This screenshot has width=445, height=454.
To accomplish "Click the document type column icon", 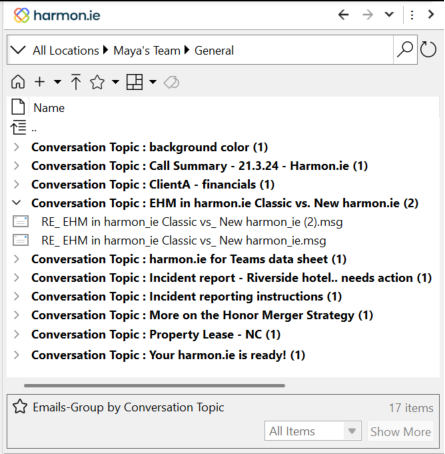I will tap(18, 107).
